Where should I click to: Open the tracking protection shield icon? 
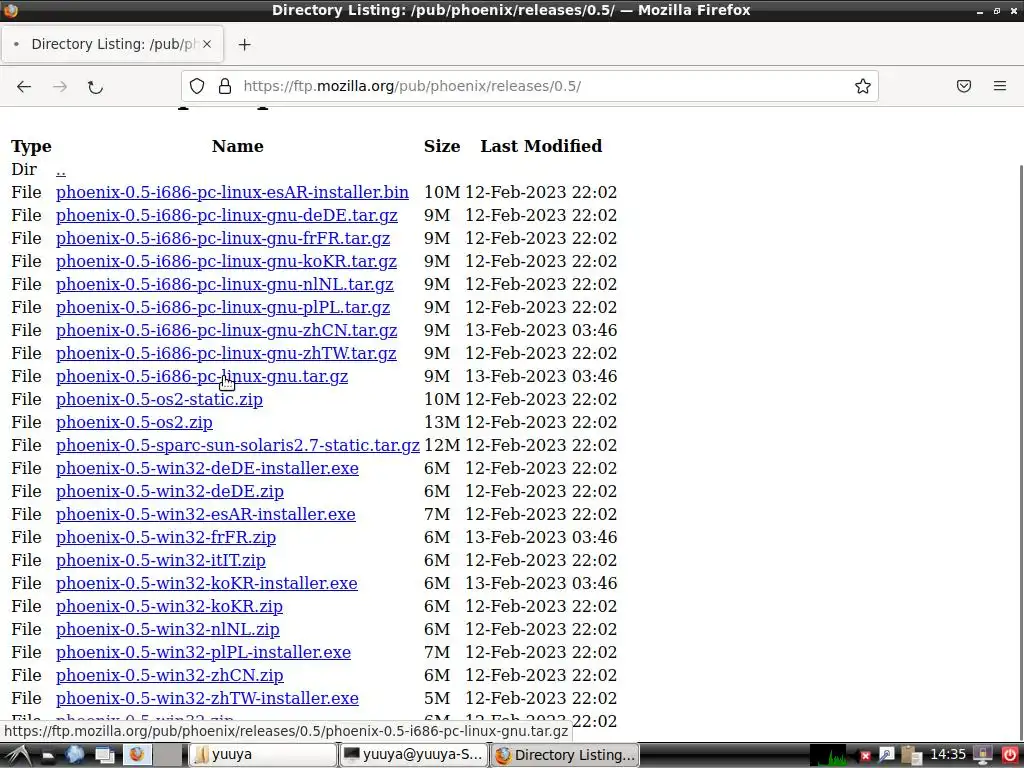coord(197,86)
